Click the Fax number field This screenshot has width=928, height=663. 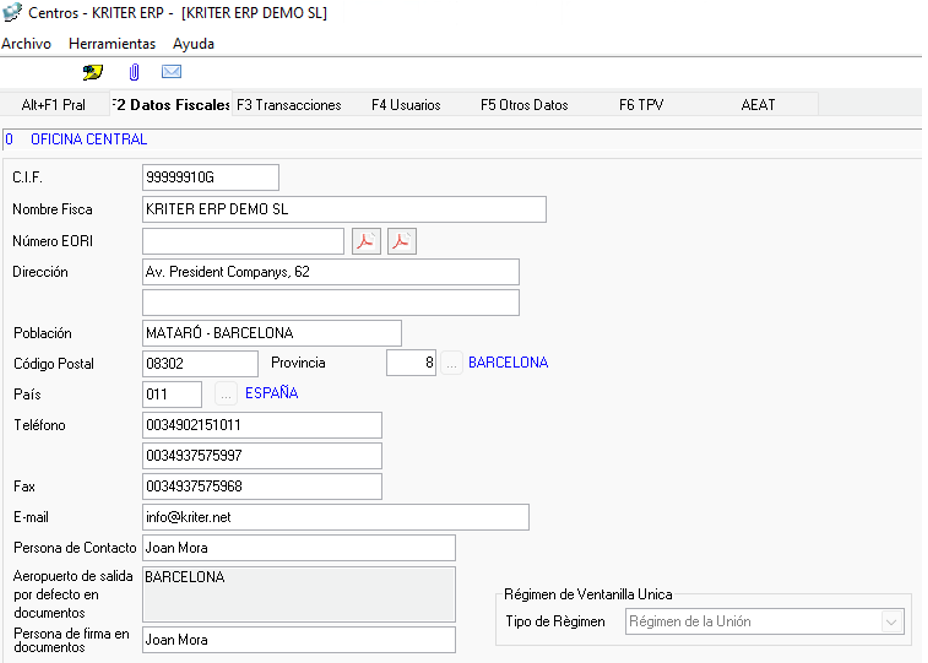(262, 487)
